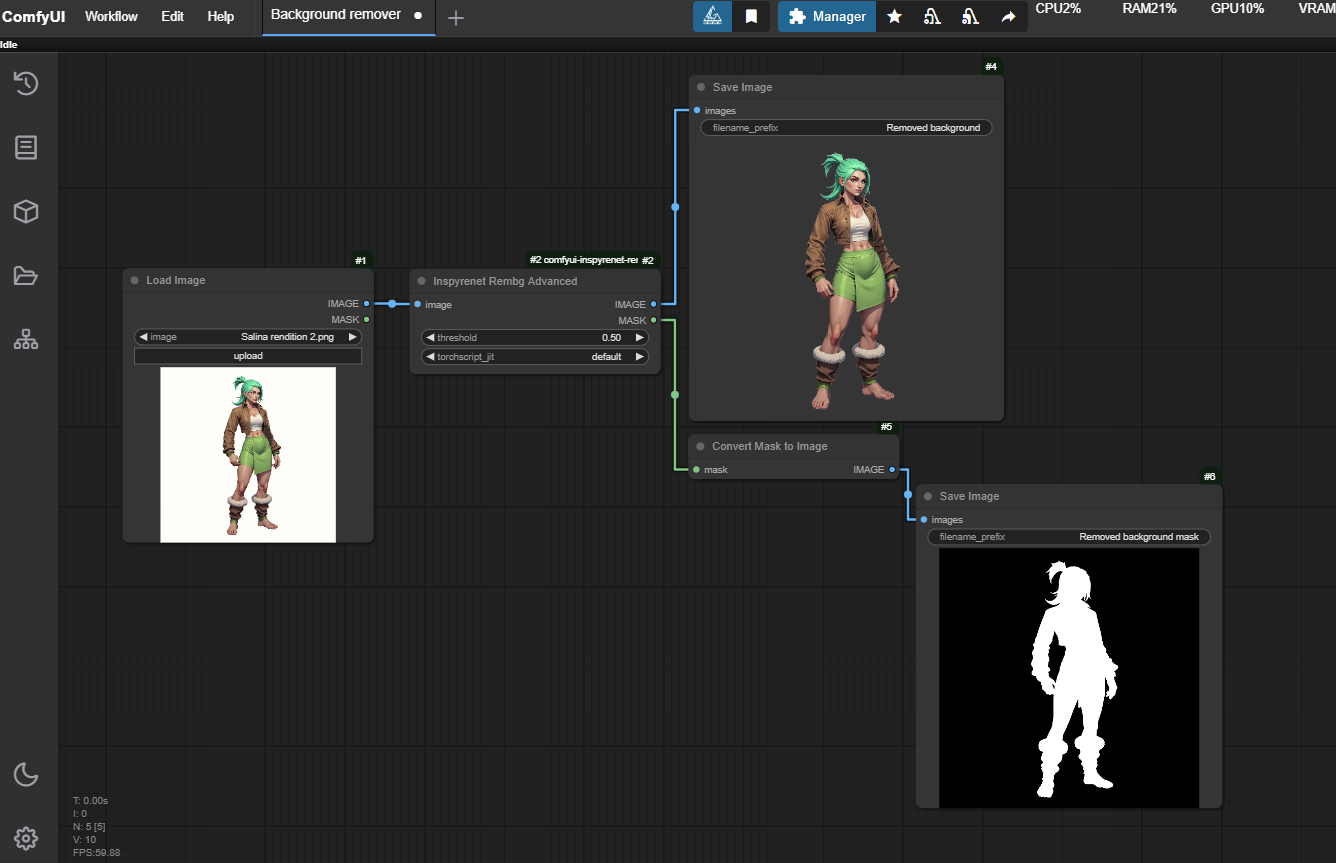Click the bookmark icon in the top toolbar
The height and width of the screenshot is (863, 1336).
click(751, 17)
